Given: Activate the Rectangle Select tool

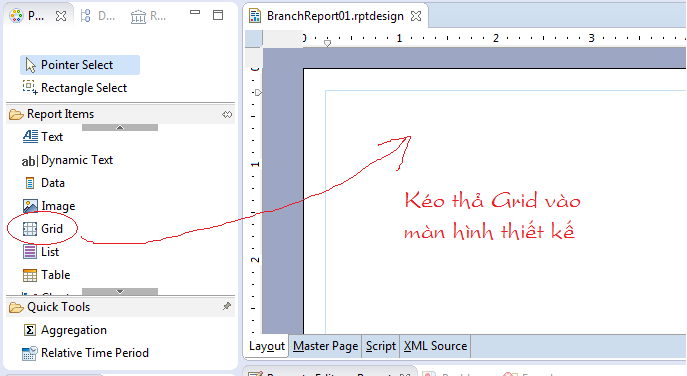Looking at the screenshot, I should click(x=75, y=88).
